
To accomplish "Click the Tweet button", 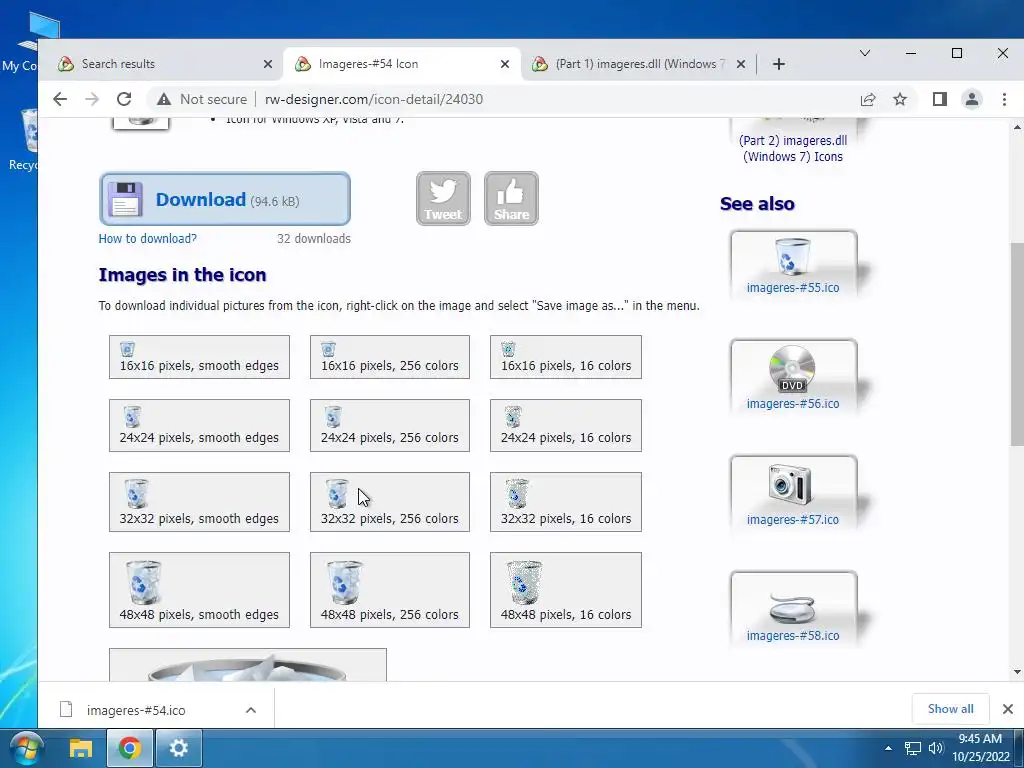I will click(443, 199).
